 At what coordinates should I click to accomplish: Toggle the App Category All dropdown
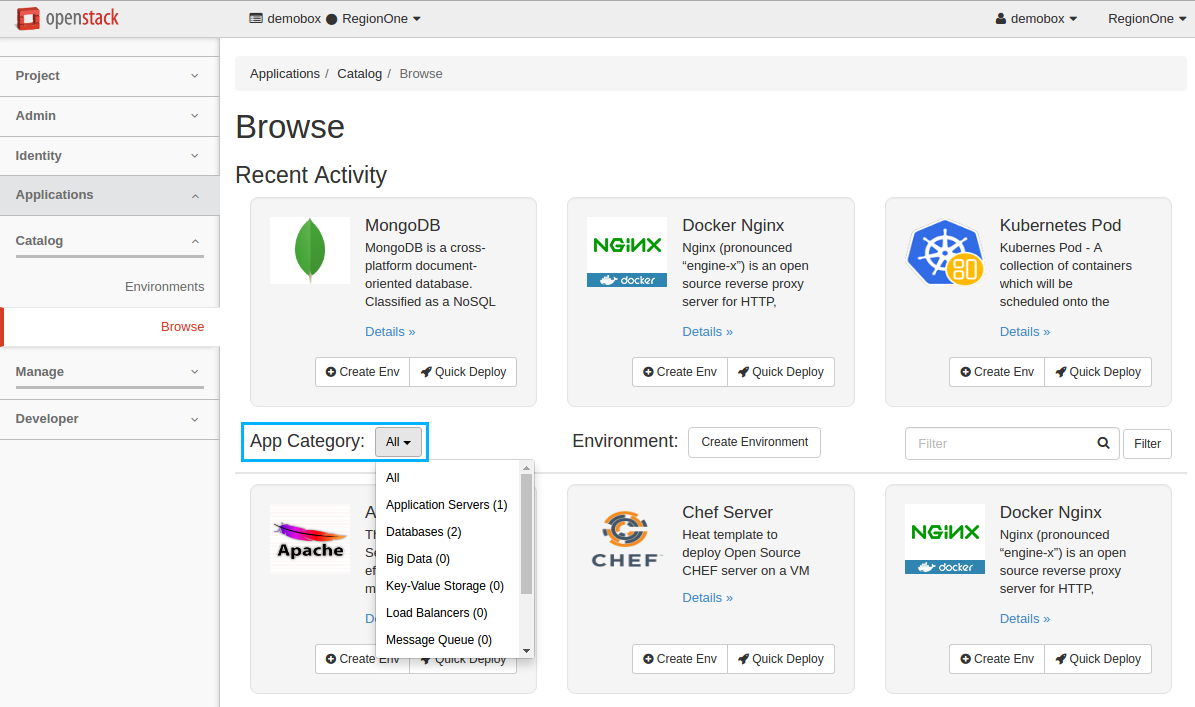click(398, 442)
